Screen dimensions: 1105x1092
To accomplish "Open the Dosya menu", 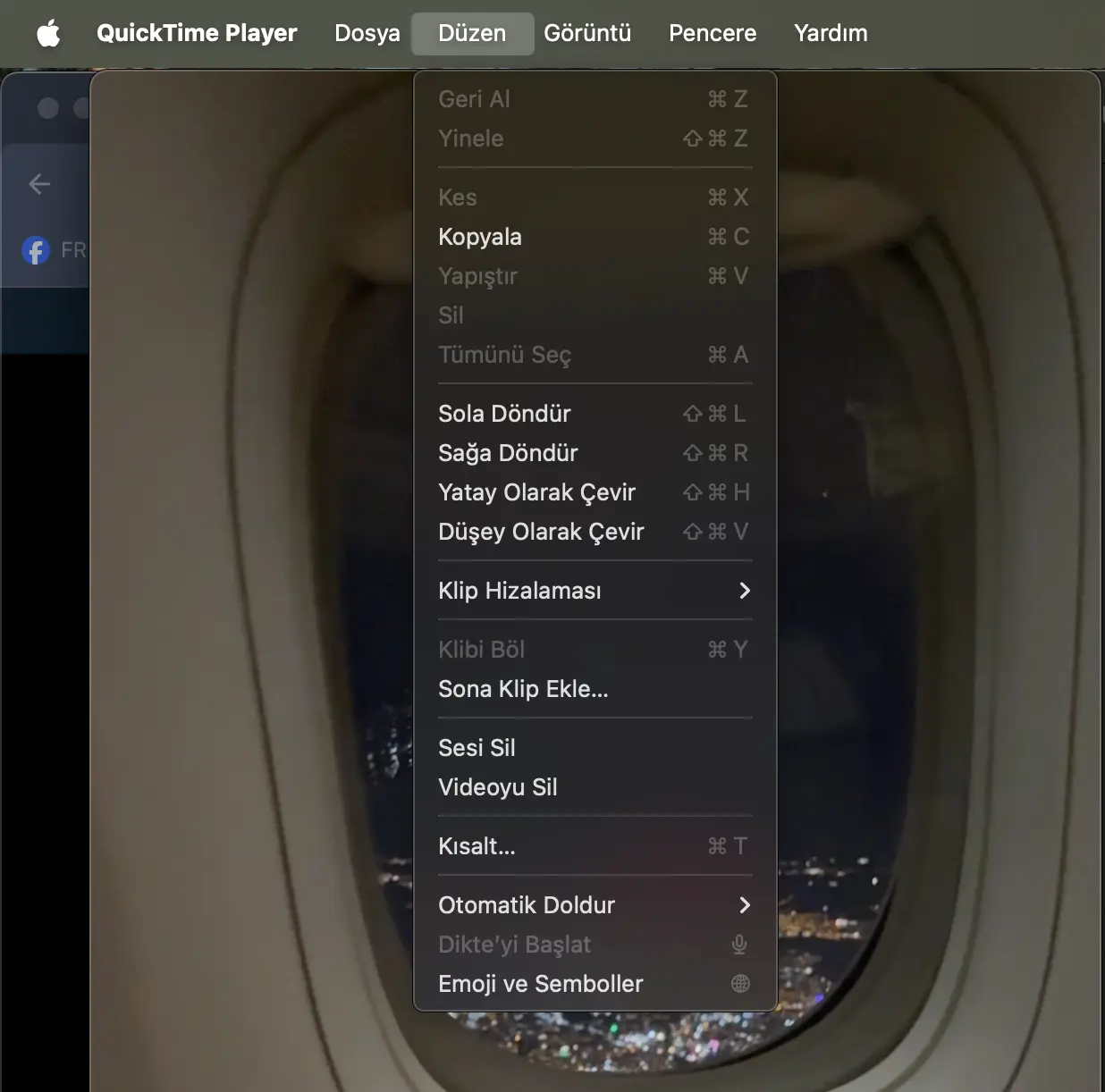I will point(367,33).
